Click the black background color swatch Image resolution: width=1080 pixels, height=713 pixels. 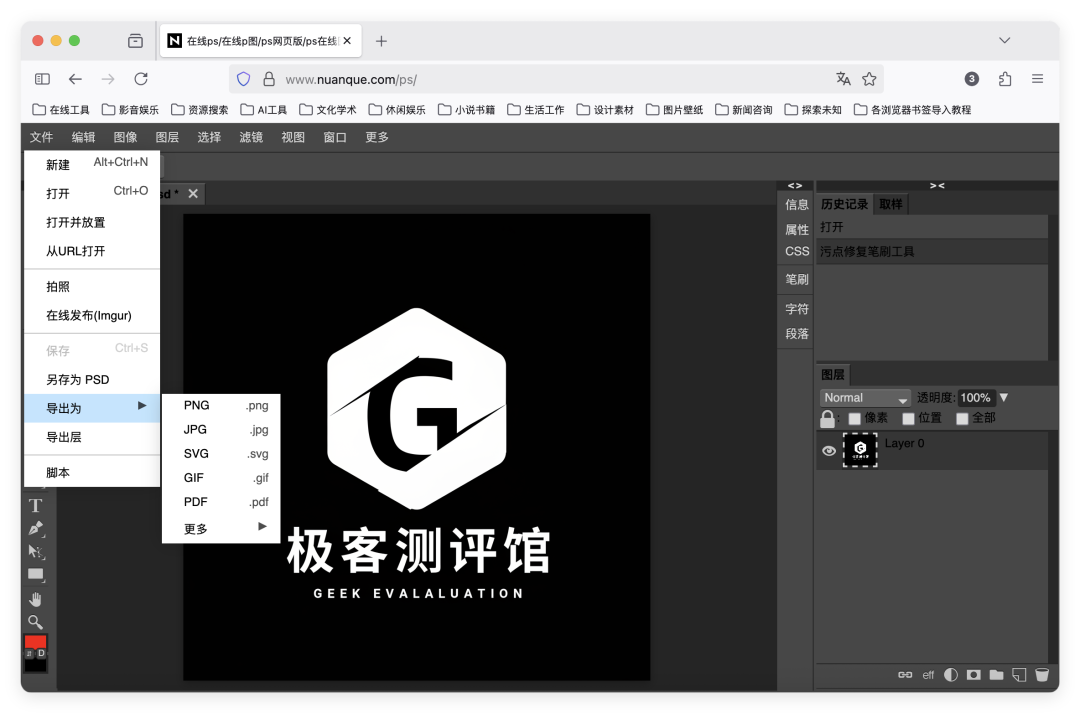tap(35, 665)
